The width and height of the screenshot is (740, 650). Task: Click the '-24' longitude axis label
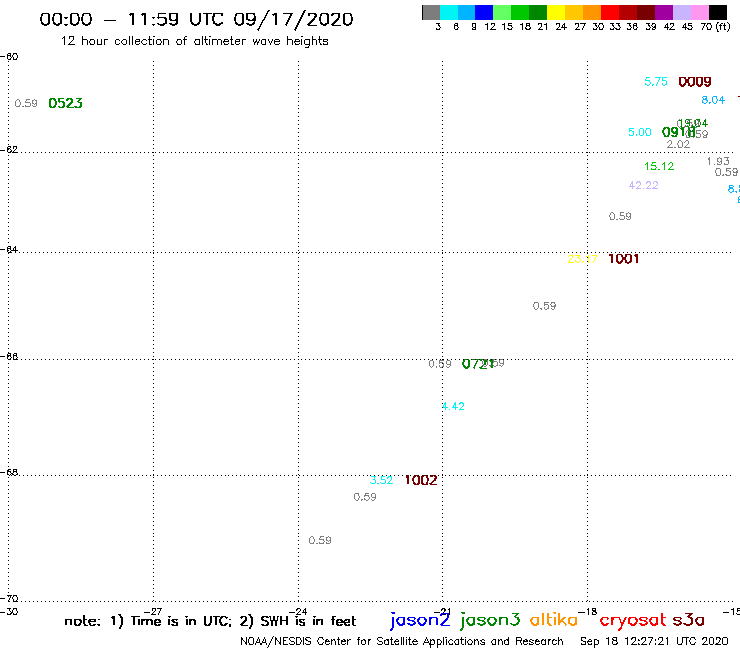click(x=300, y=612)
